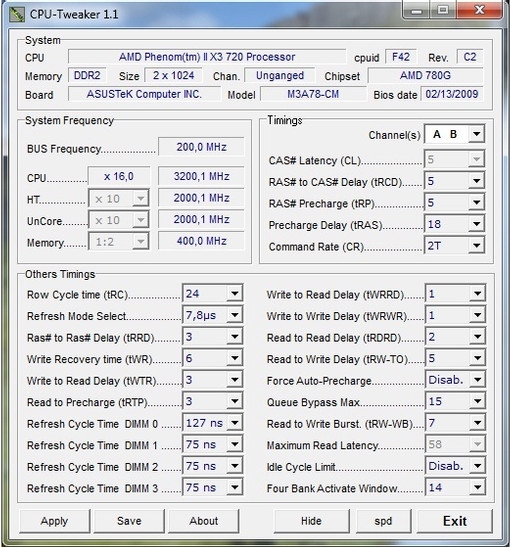The image size is (510, 547).
Task: Click the DDR2 memory type value
Action: pyautogui.click(x=87, y=75)
